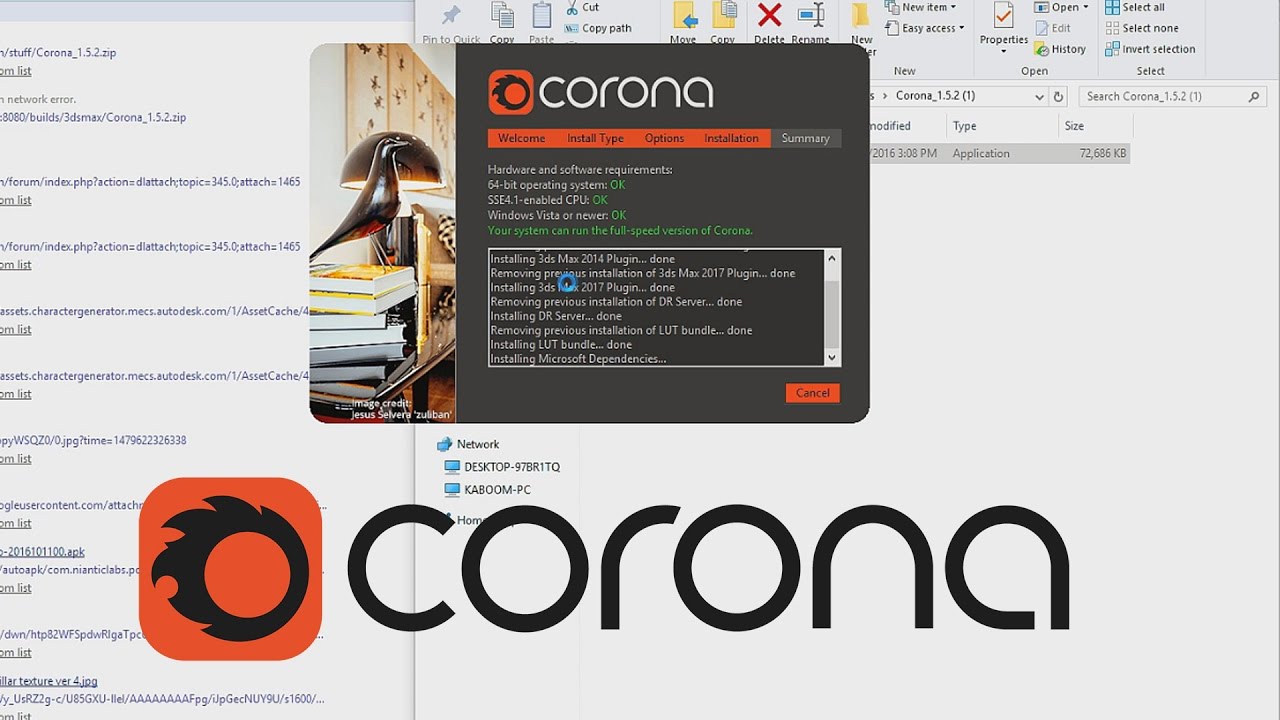This screenshot has width=1280, height=720.
Task: Switch to the Summary installer tab
Action: point(805,138)
